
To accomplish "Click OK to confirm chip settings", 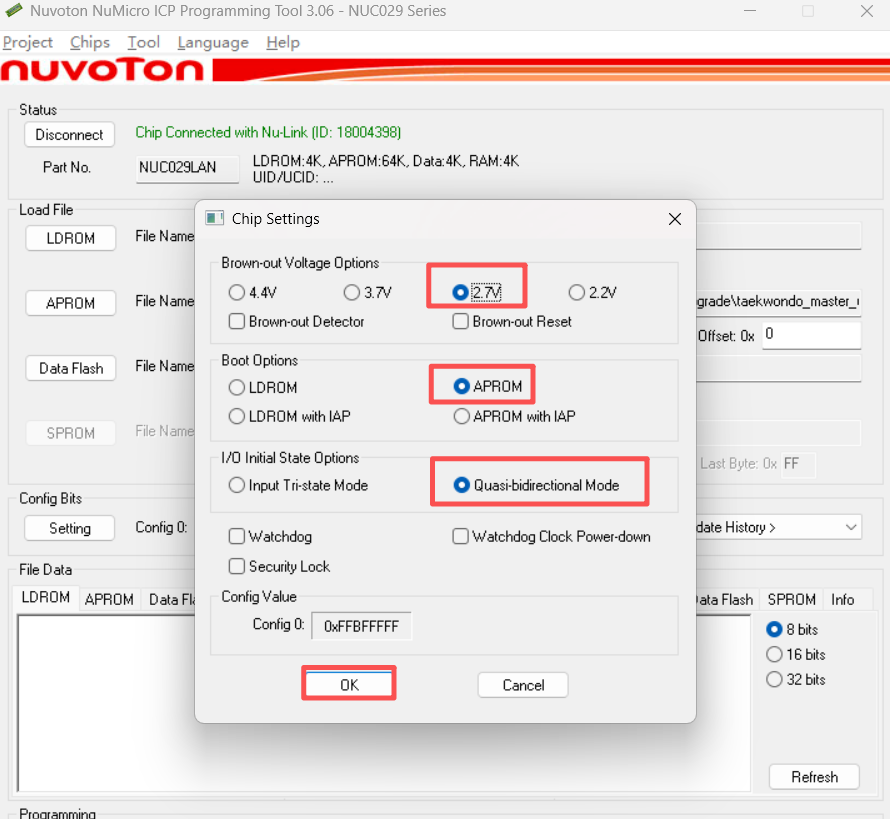I will coord(349,685).
